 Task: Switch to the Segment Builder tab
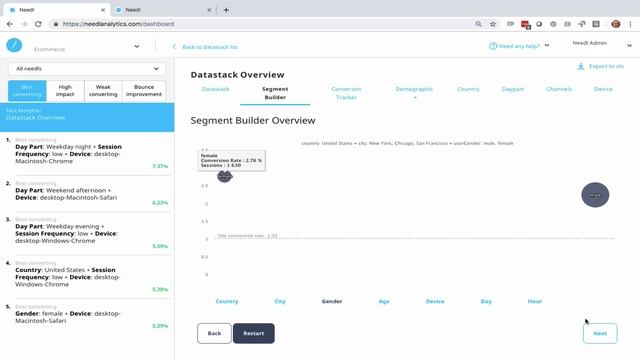(275, 93)
